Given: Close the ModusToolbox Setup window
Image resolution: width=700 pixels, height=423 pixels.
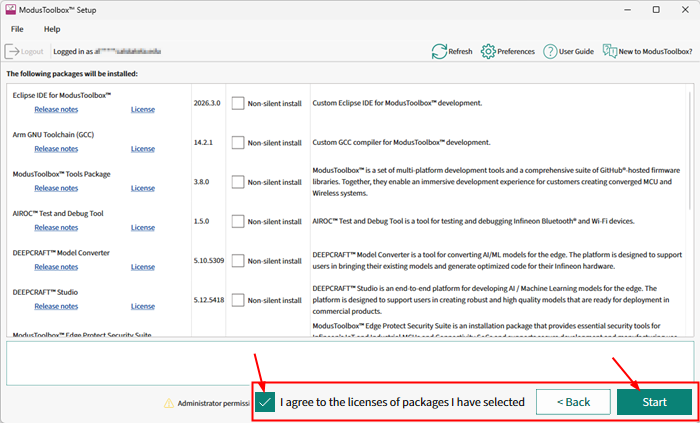Looking at the screenshot, I should (685, 9).
